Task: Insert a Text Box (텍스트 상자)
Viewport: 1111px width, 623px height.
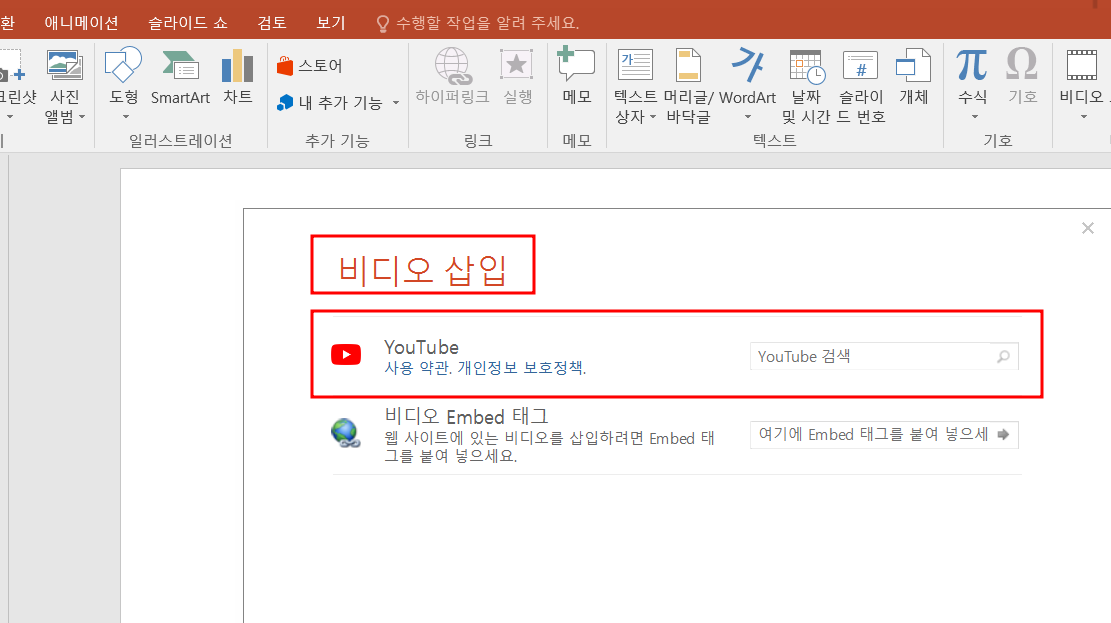Action: coord(636,86)
